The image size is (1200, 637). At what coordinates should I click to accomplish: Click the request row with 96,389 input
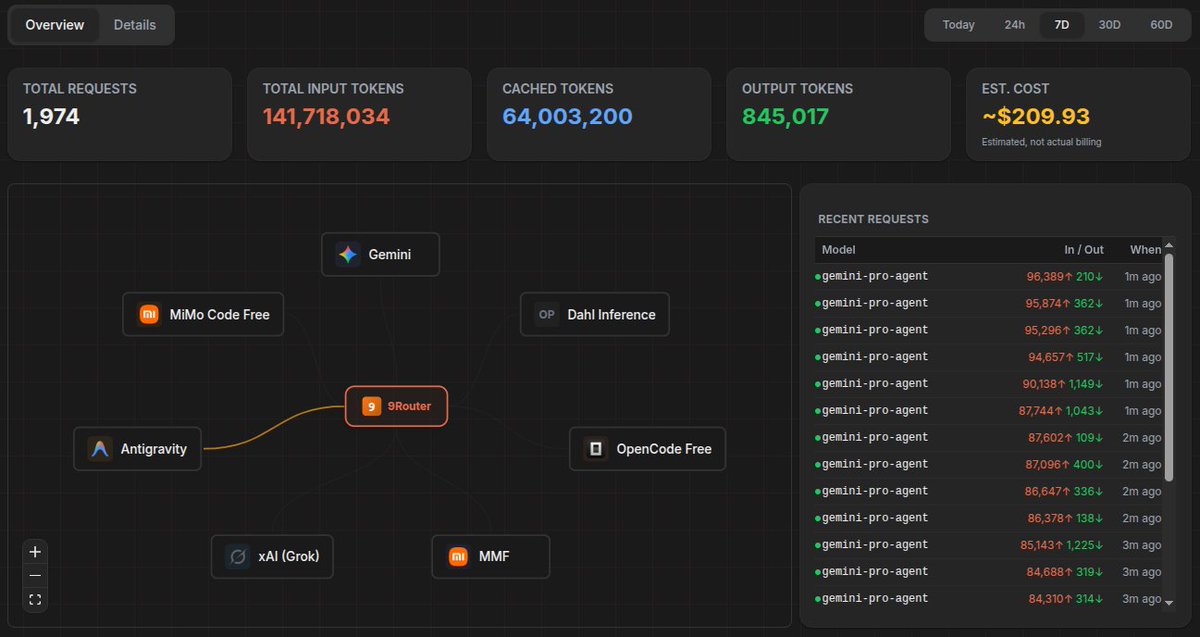coord(989,276)
